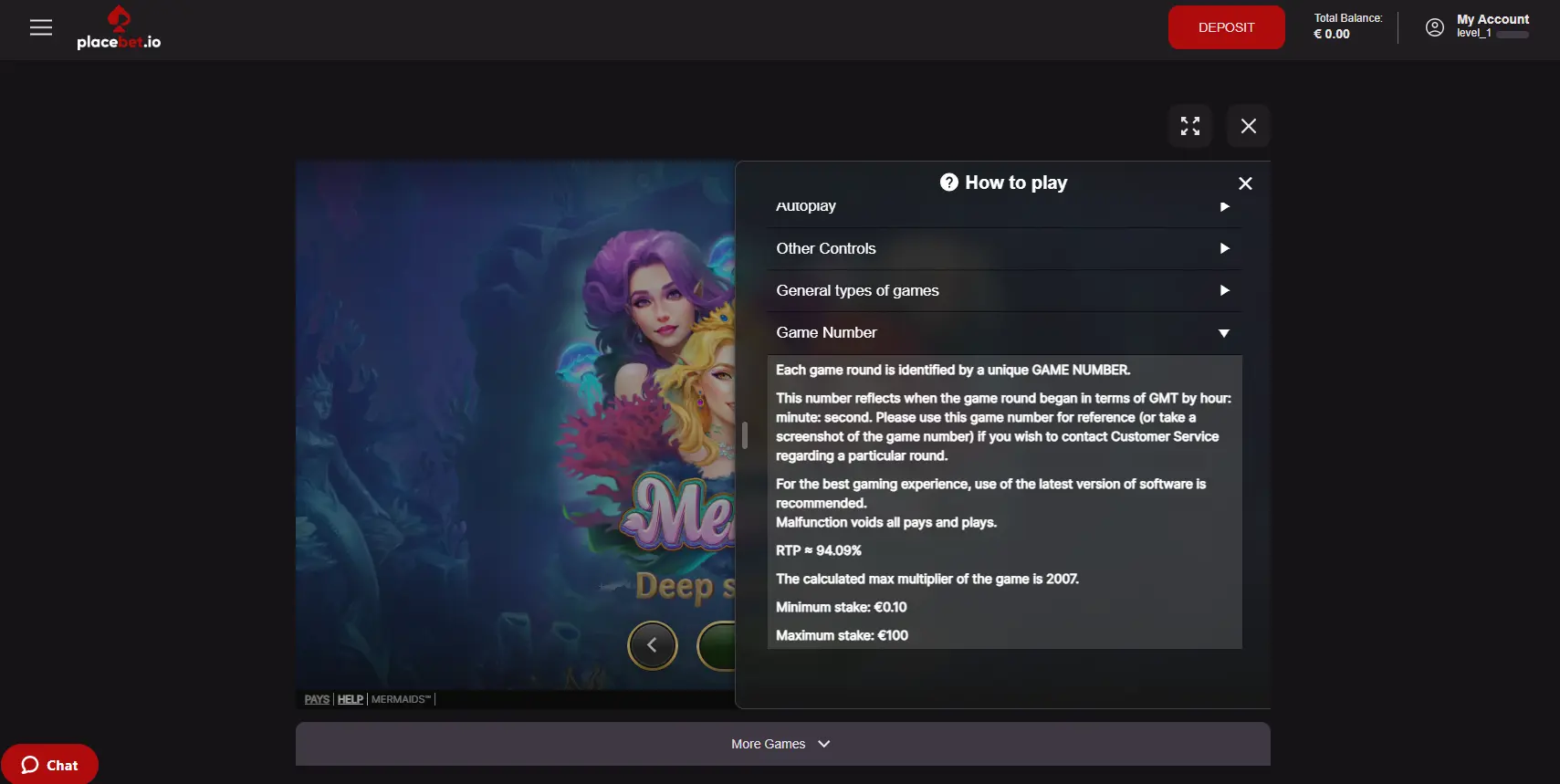
Task: Expand the More Games bar
Action: pos(782,744)
